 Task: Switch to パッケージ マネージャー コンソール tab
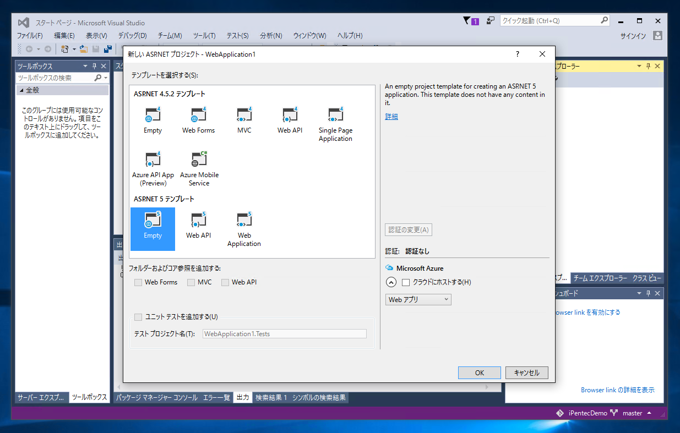[157, 397]
